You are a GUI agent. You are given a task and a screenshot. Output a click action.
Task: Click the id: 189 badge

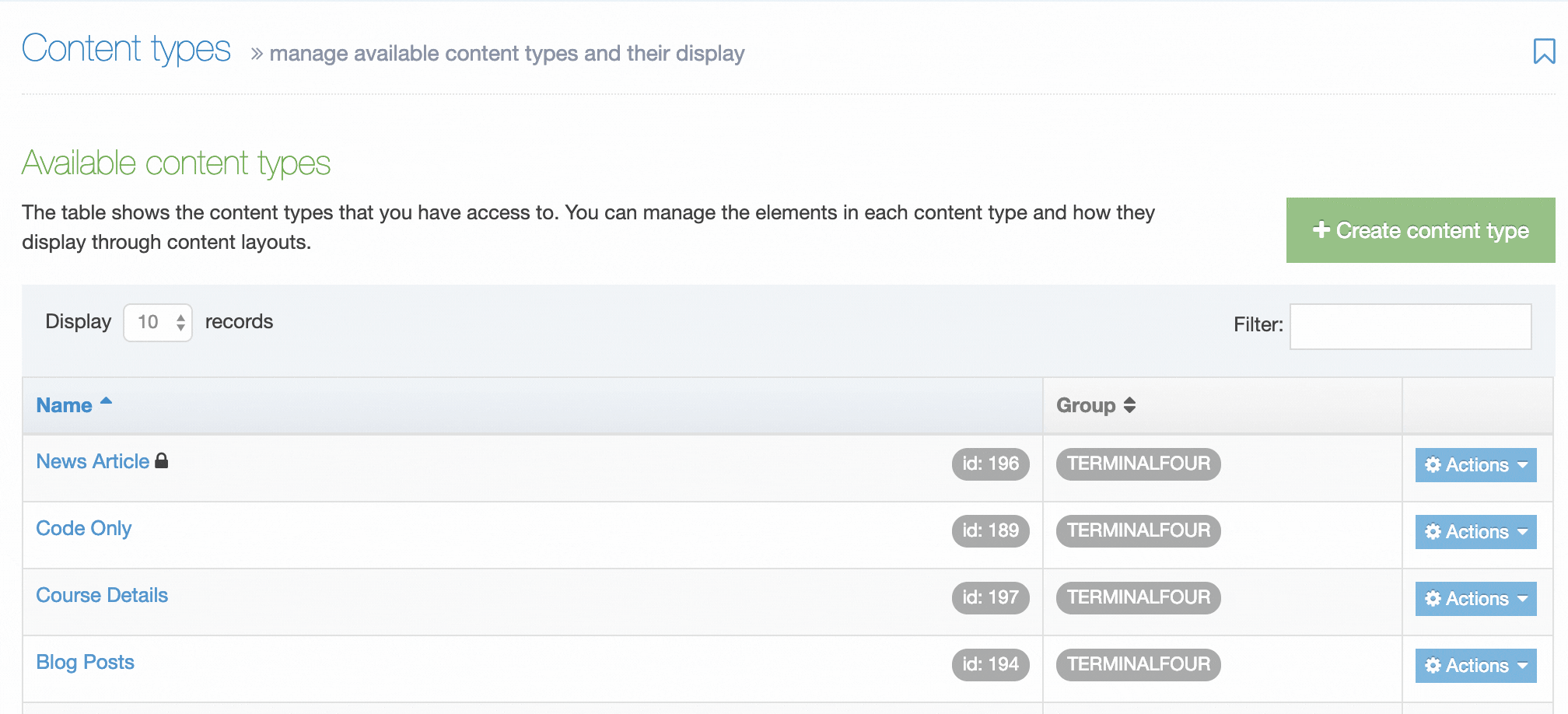coord(990,531)
